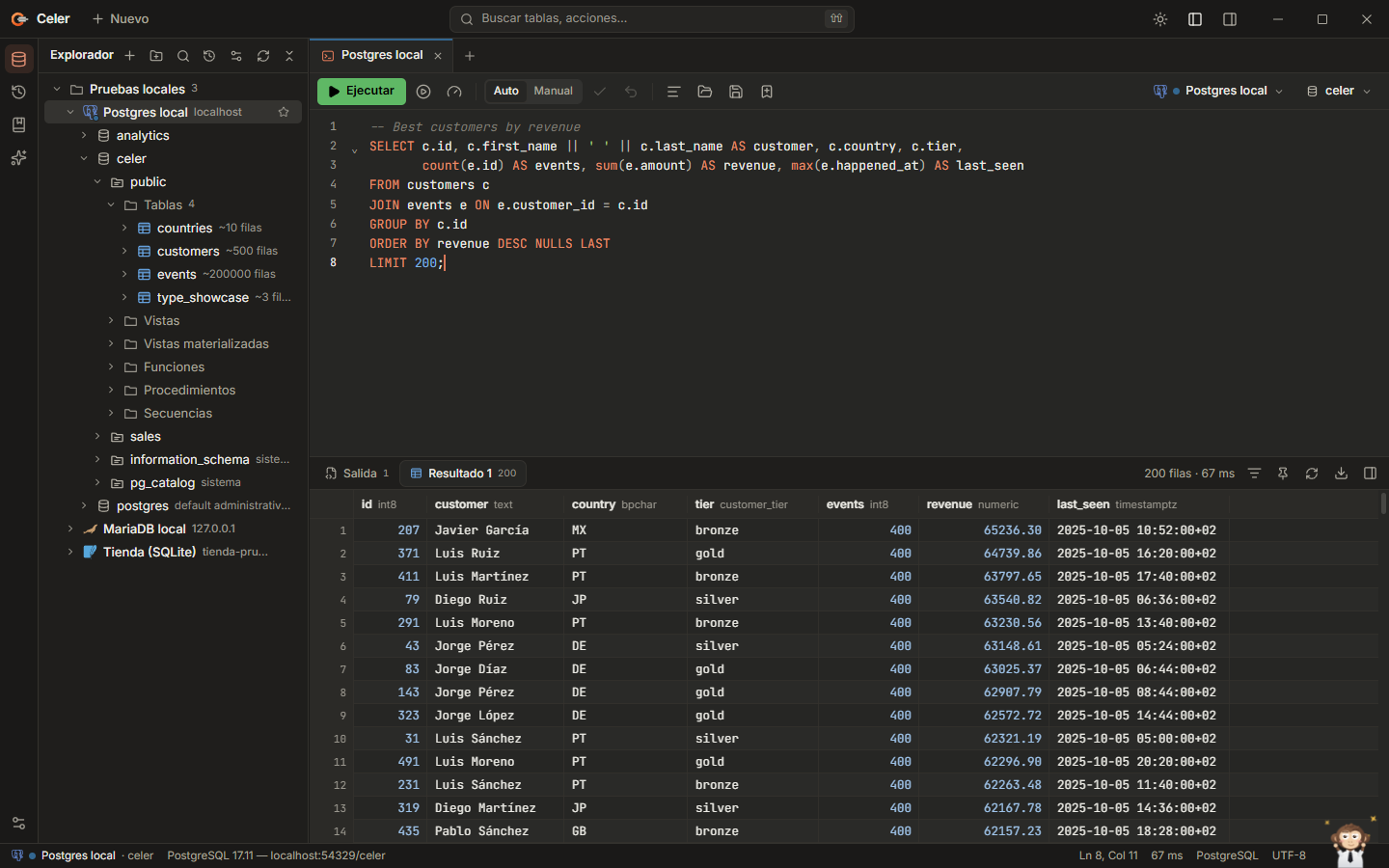This screenshot has height=868, width=1389.
Task: Refresh the query result
Action: point(1312,474)
